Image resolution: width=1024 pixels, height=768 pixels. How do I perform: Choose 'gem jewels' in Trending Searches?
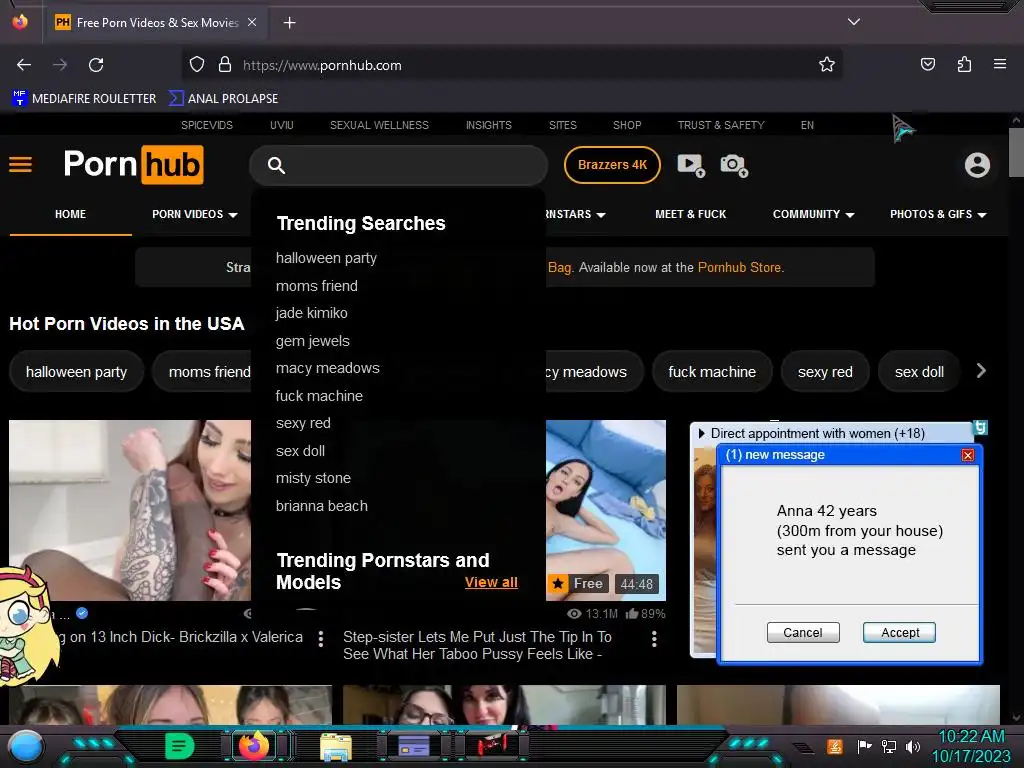pos(312,341)
